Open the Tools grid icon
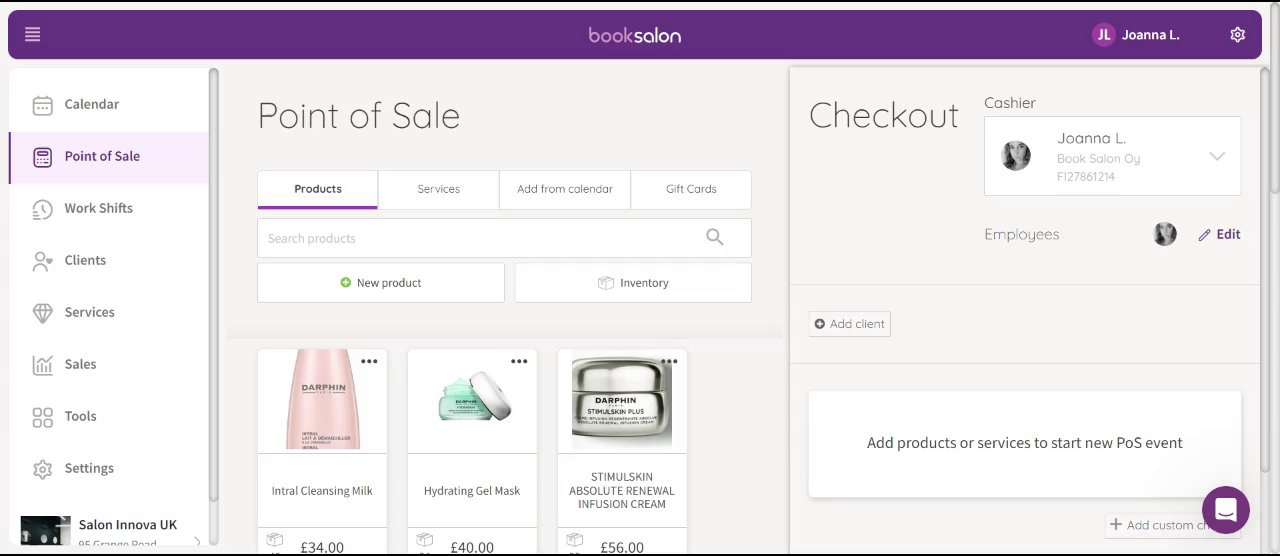The height and width of the screenshot is (556, 1280). pos(42,417)
